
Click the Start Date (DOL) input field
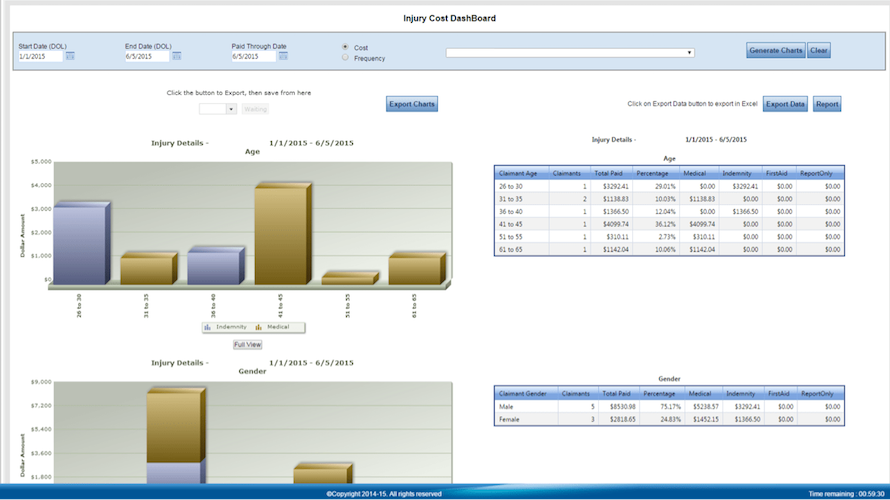point(40,56)
